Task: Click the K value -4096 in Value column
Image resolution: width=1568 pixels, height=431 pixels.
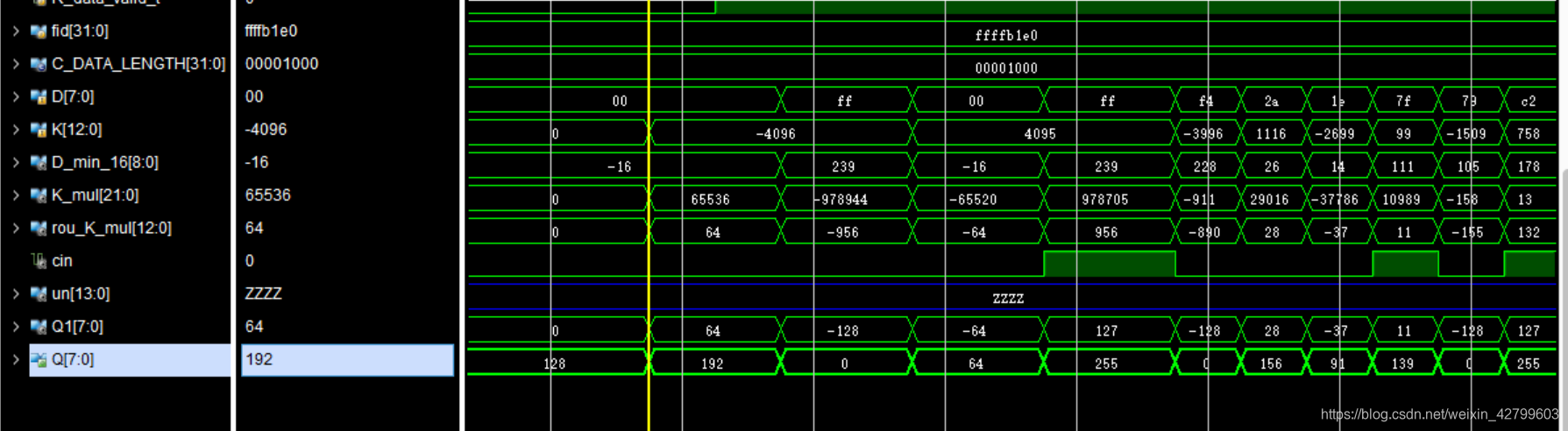Action: pyautogui.click(x=266, y=130)
